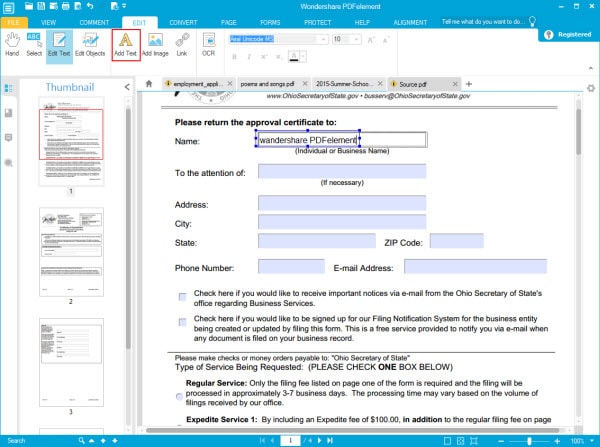Click the Registered button
The height and width of the screenshot is (447, 600).
pos(569,34)
